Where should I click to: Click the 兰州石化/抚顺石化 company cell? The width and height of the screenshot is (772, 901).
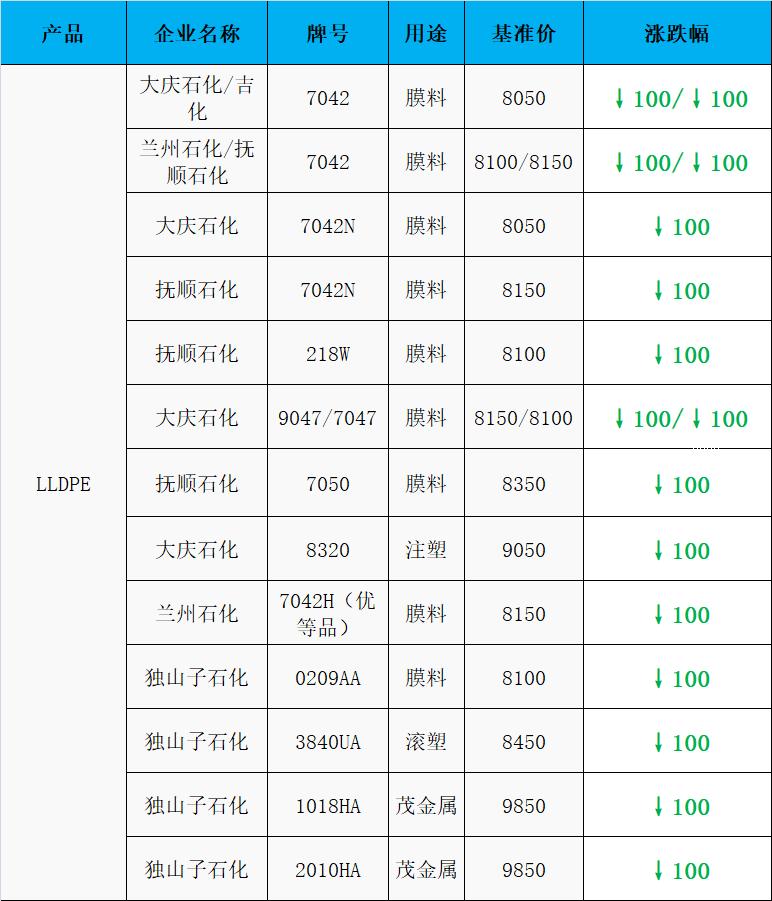[197, 162]
